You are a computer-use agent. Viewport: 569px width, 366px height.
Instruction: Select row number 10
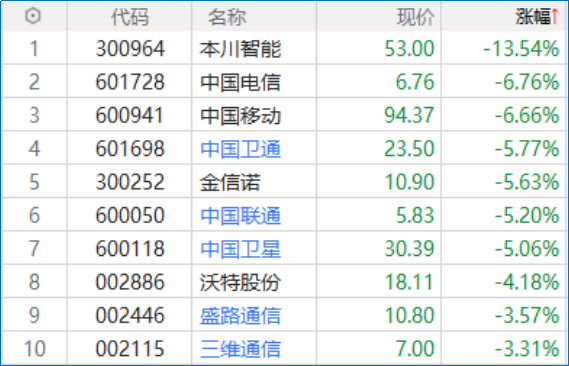click(x=34, y=349)
